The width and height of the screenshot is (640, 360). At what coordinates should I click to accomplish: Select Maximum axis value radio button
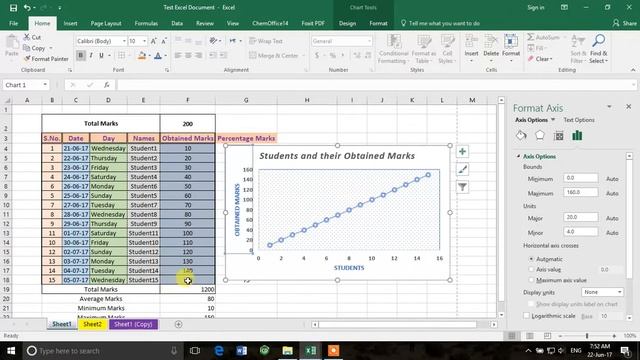(531, 280)
